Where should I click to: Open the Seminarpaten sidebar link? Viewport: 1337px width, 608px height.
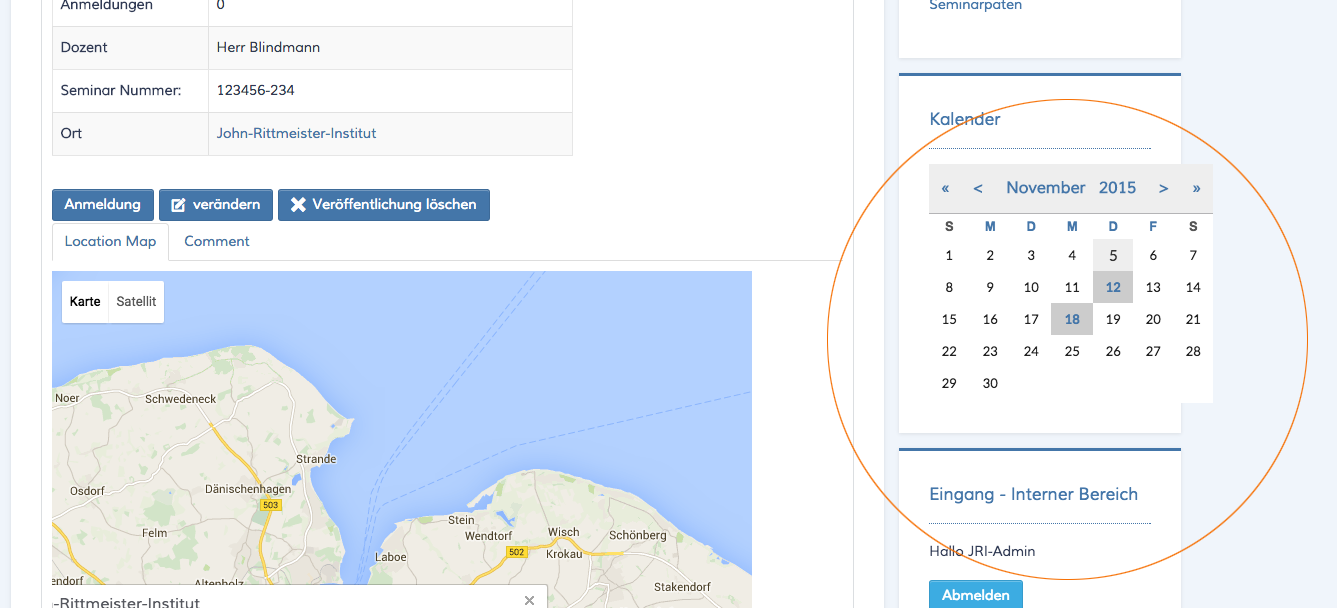tap(975, 6)
